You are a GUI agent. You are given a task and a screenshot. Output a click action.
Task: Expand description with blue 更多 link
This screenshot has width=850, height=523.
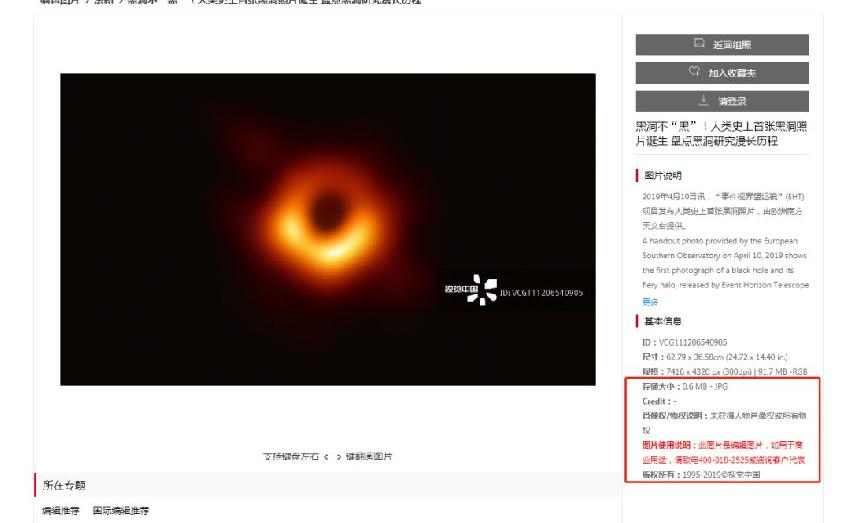(650, 301)
